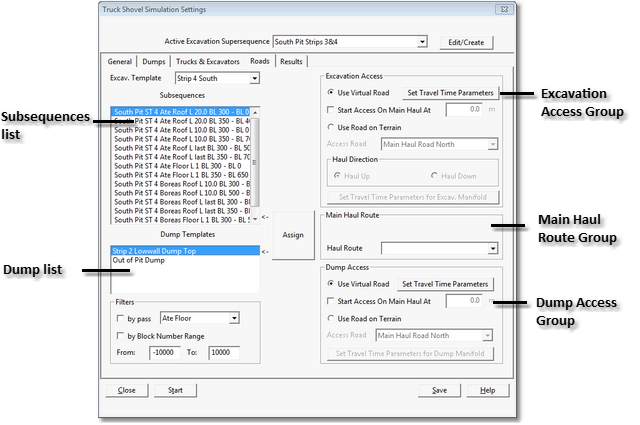
Task: Enable the 'by pass' filter checkbox
Action: 120,318
